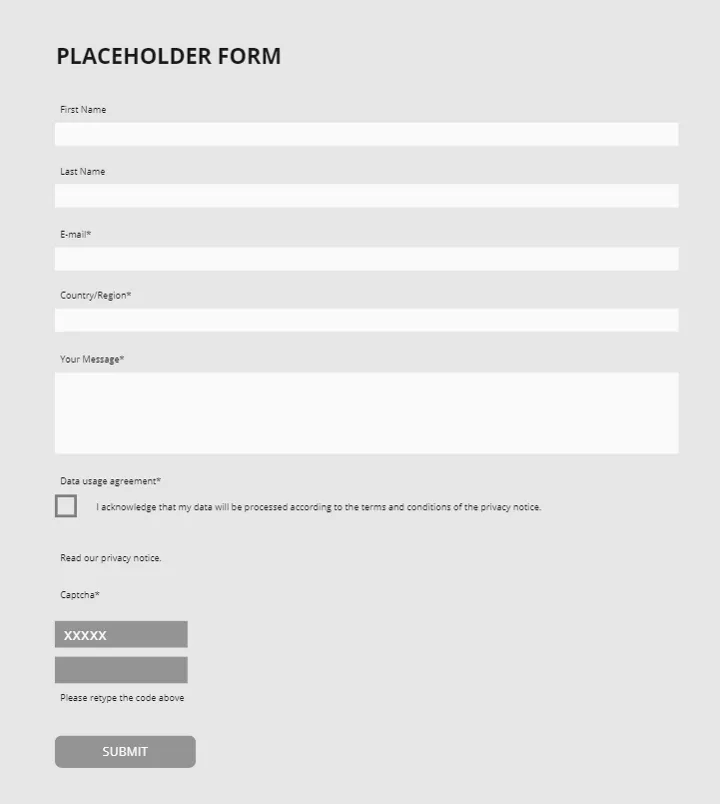Click the "Captcha*" label
Screen dimensions: 720x804
click(x=80, y=595)
